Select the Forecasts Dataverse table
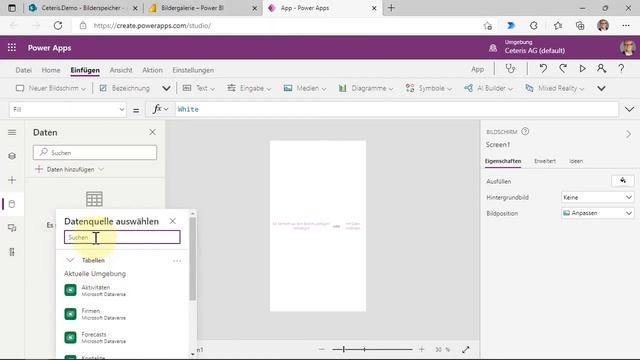Viewport: 640px width, 360px height. pyautogui.click(x=122, y=338)
